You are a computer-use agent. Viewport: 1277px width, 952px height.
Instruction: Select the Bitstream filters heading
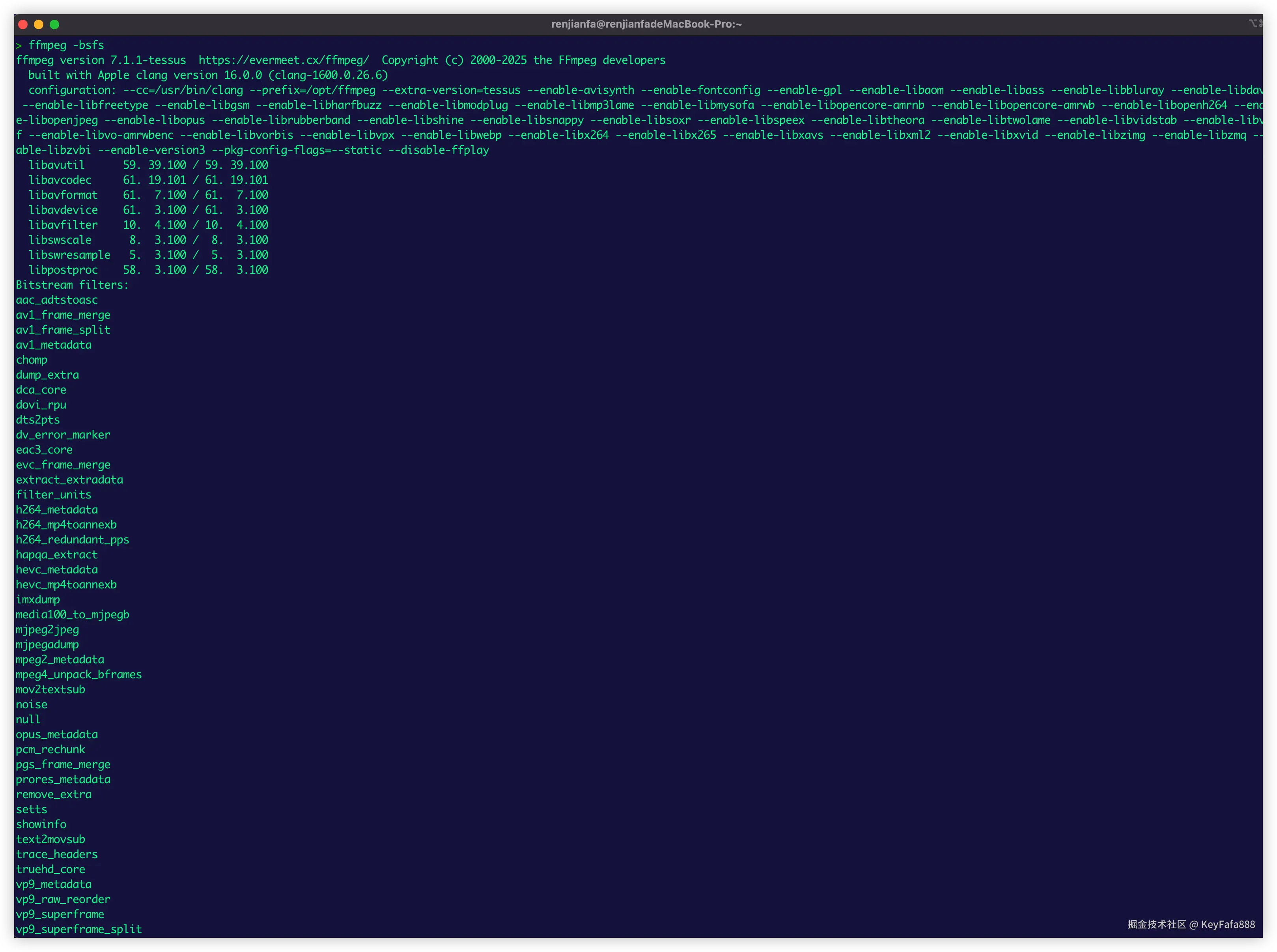(71, 285)
